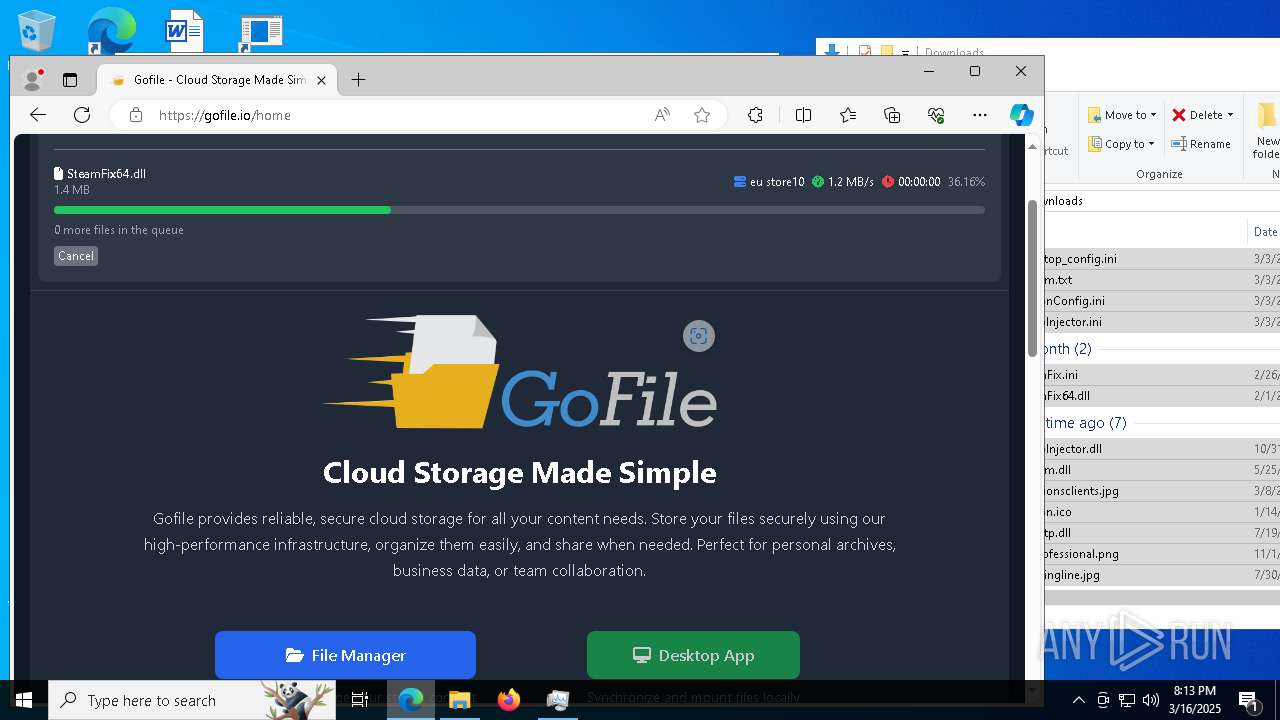
Task: Select nConfig.ini file in Explorer
Action: coord(1075,301)
